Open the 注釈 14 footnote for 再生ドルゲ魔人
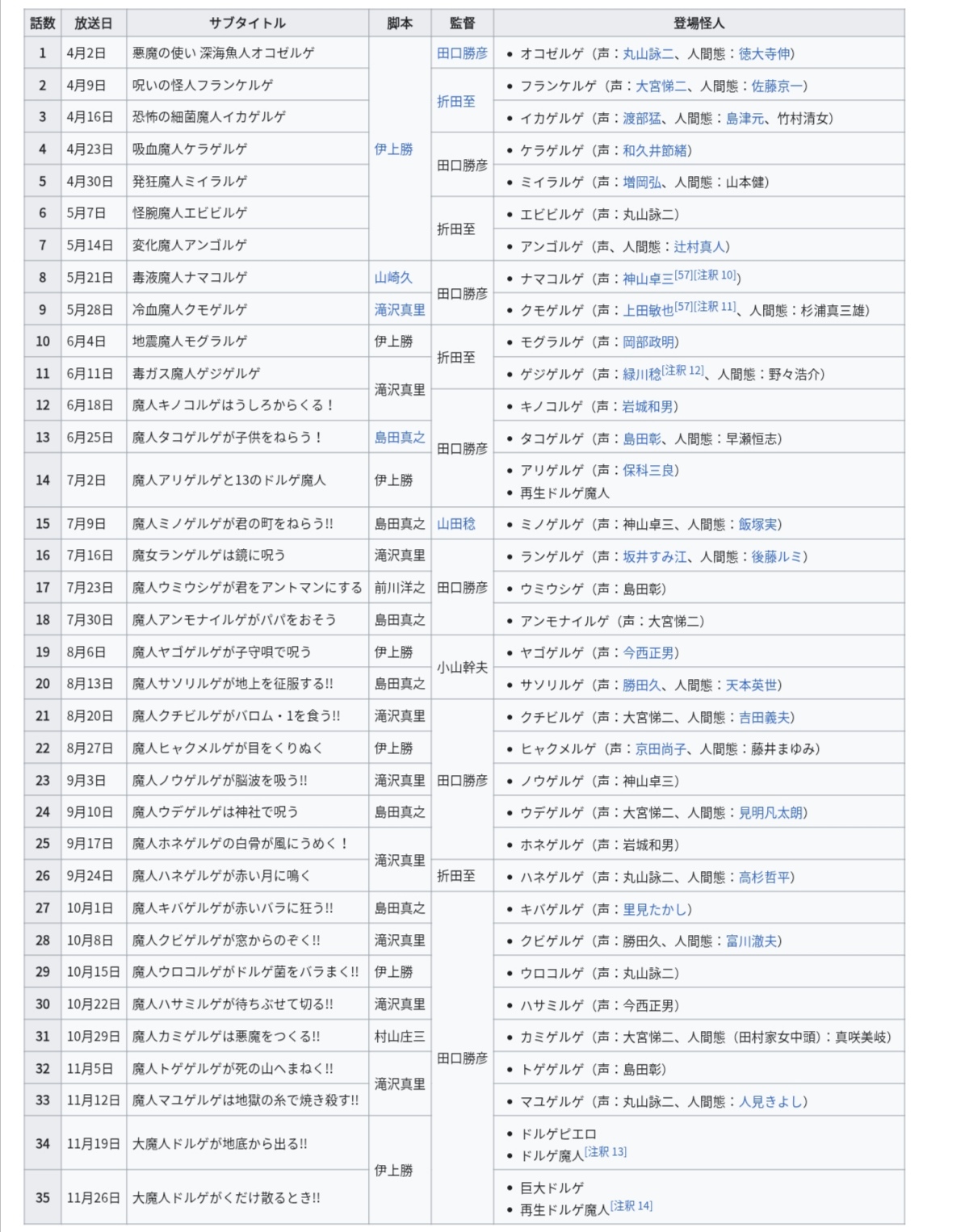The height and width of the screenshot is (1232, 969). pos(631,1206)
